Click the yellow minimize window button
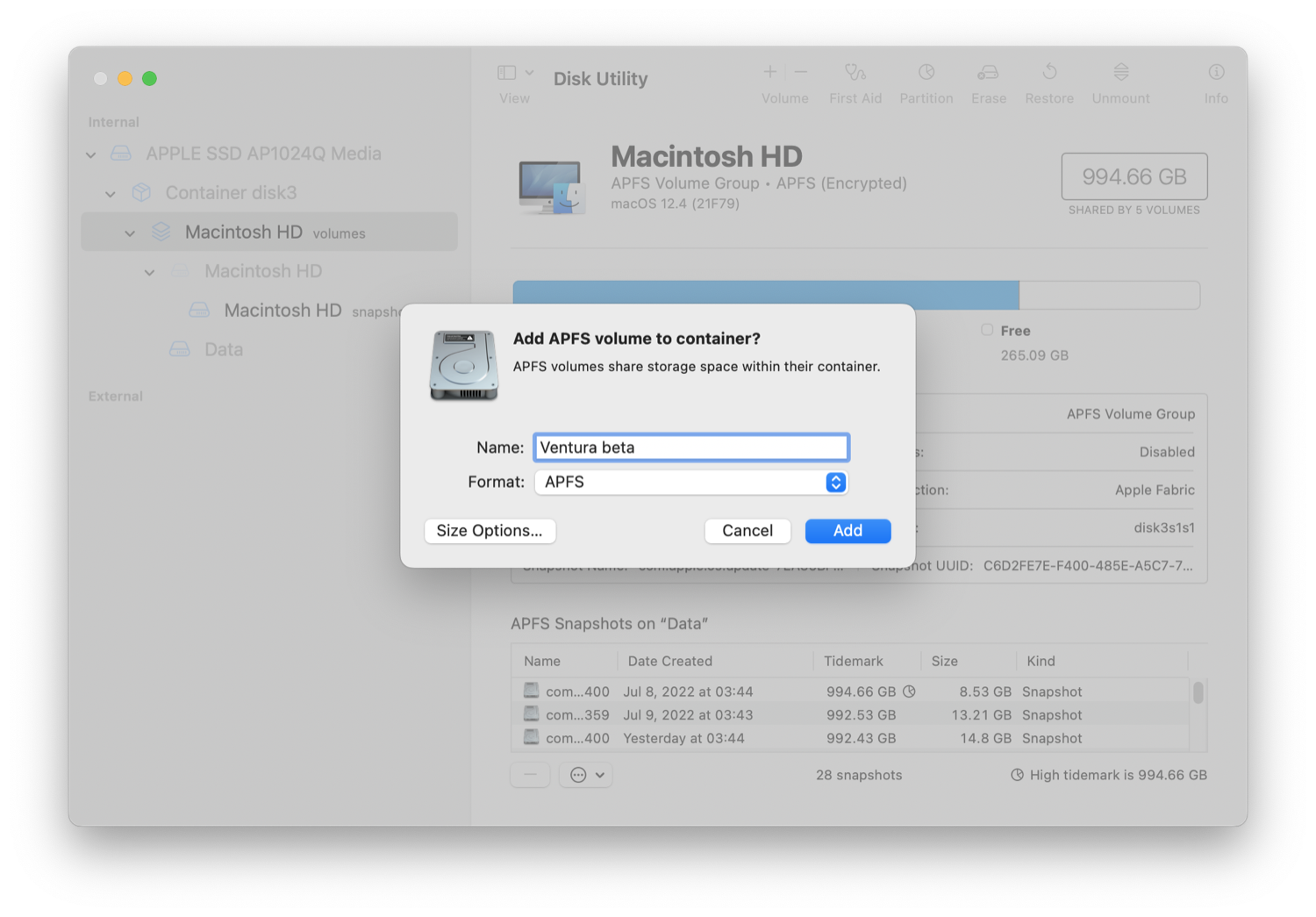This screenshot has height=917, width=1316. click(x=125, y=79)
